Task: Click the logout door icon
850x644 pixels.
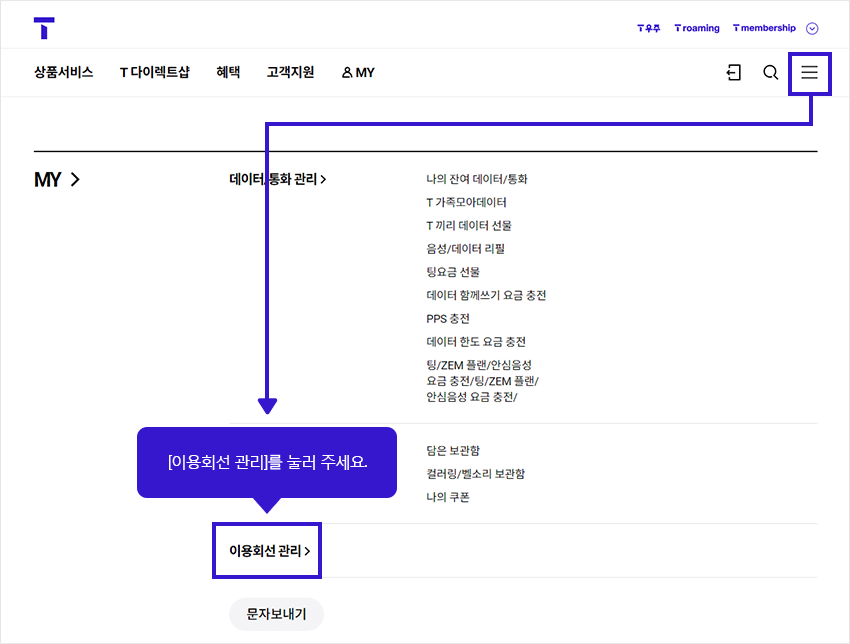Action: point(733,72)
